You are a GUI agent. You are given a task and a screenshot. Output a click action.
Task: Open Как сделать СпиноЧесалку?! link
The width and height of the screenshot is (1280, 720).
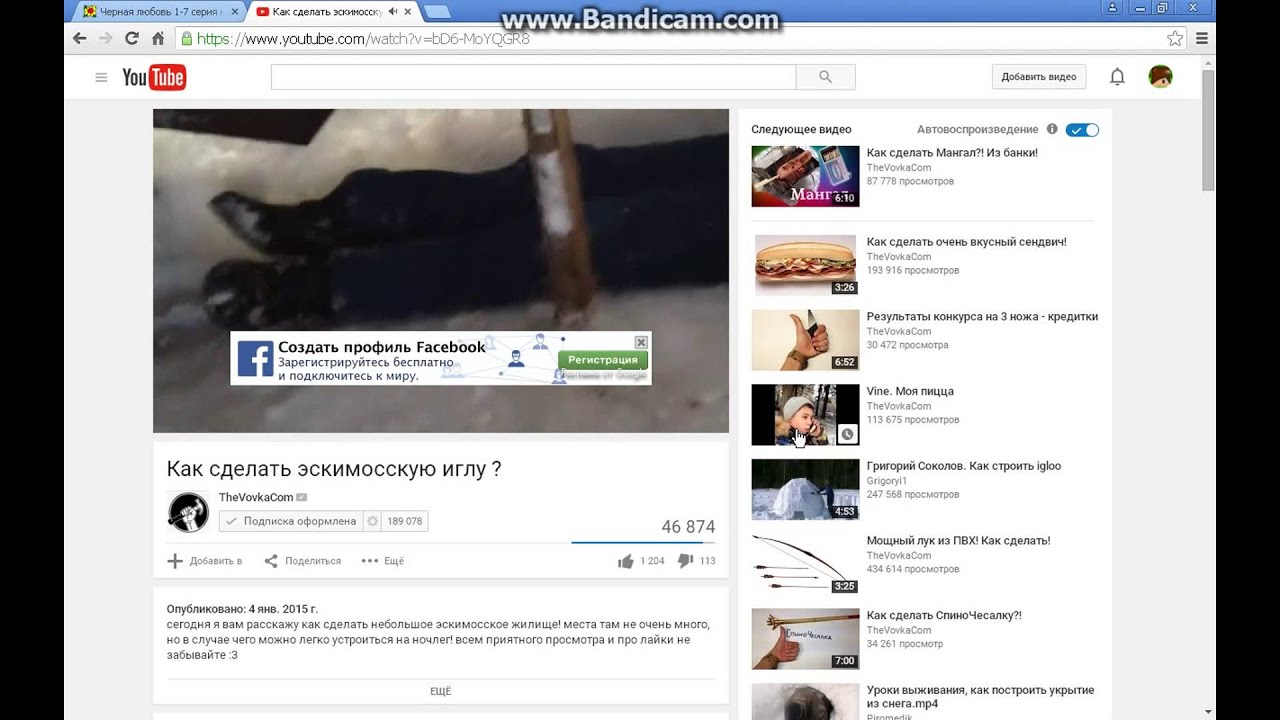click(x=944, y=616)
